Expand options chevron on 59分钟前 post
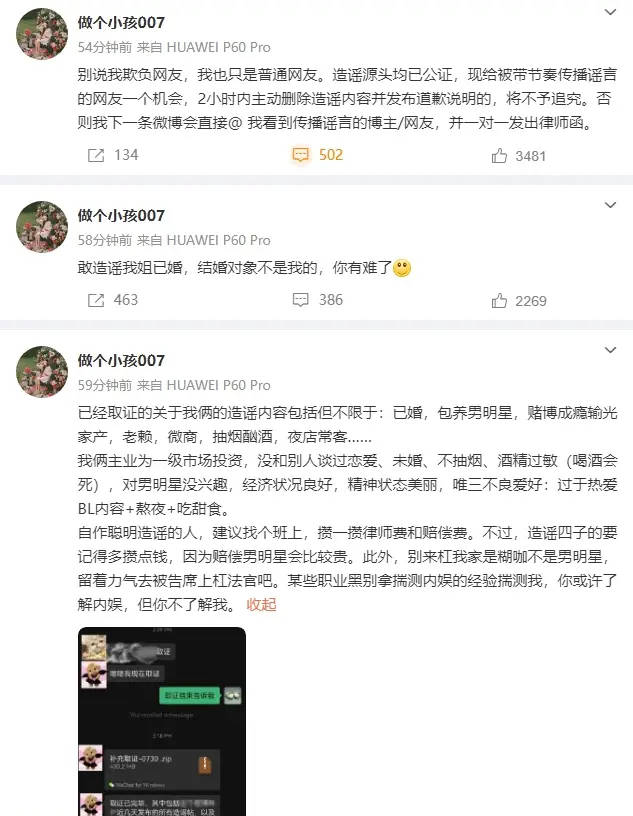This screenshot has height=816, width=633. pyautogui.click(x=610, y=350)
